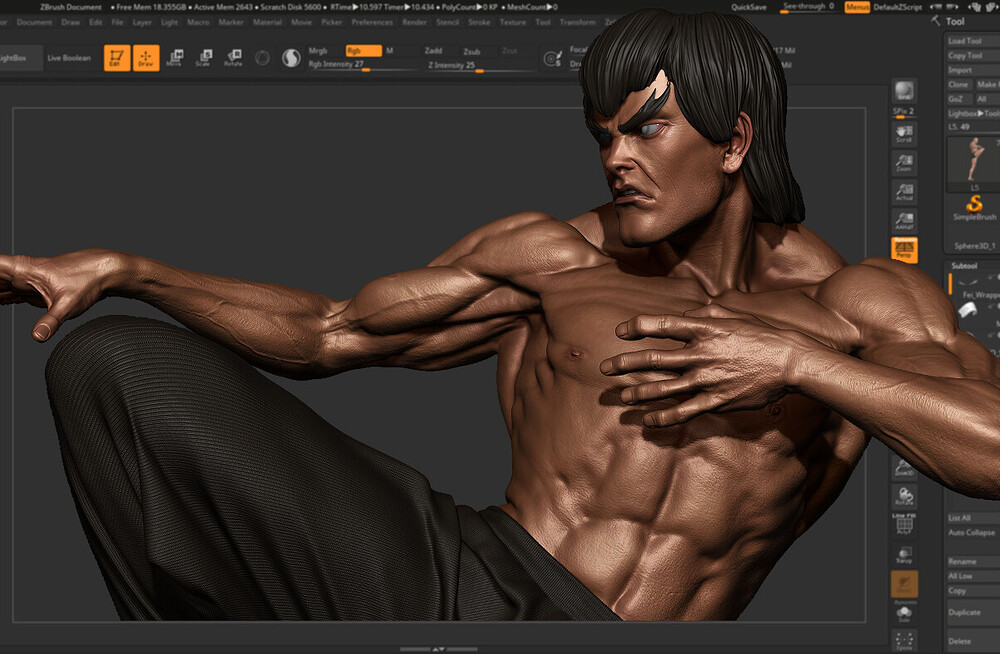This screenshot has width=1000, height=654.
Task: Set canvas to AAHalf size
Action: (904, 221)
